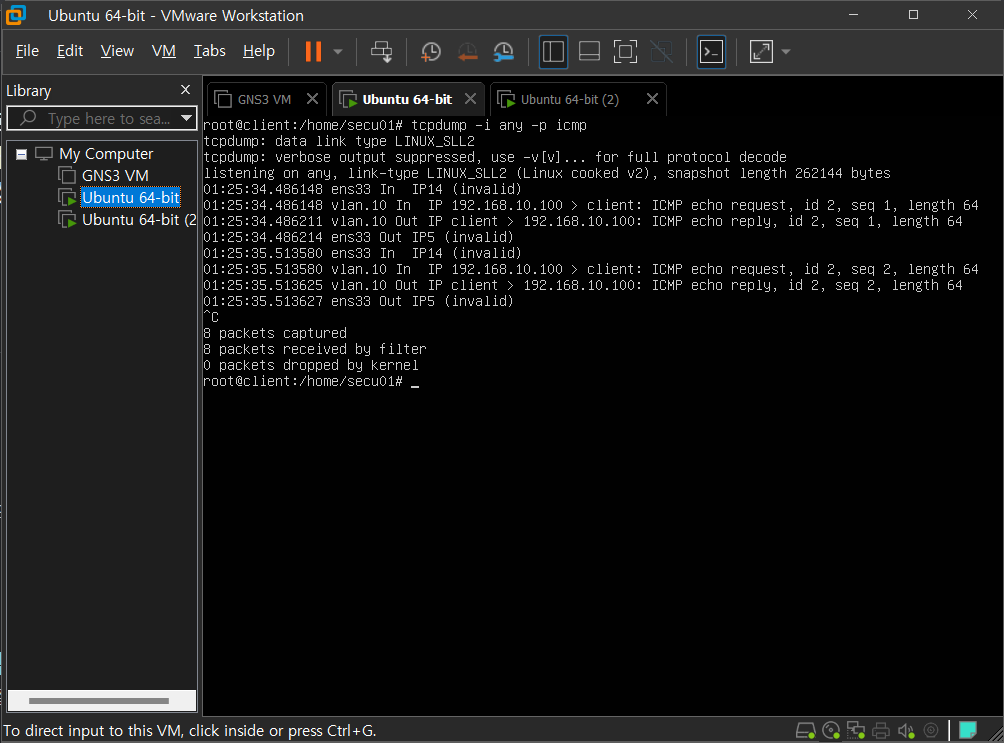
Task: Revert VM to previous snapshot
Action: (x=467, y=52)
